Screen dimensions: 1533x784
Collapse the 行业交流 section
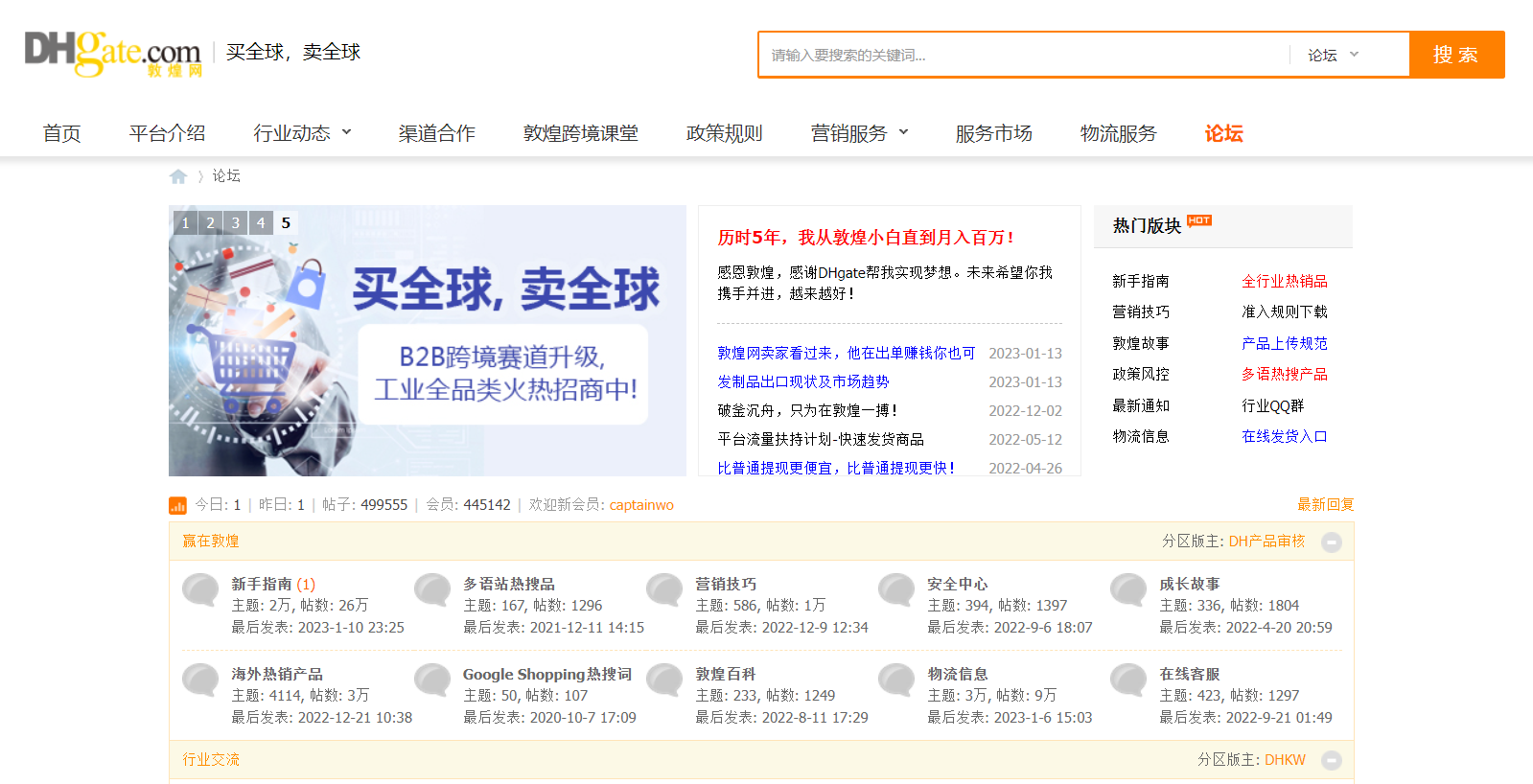(1331, 761)
